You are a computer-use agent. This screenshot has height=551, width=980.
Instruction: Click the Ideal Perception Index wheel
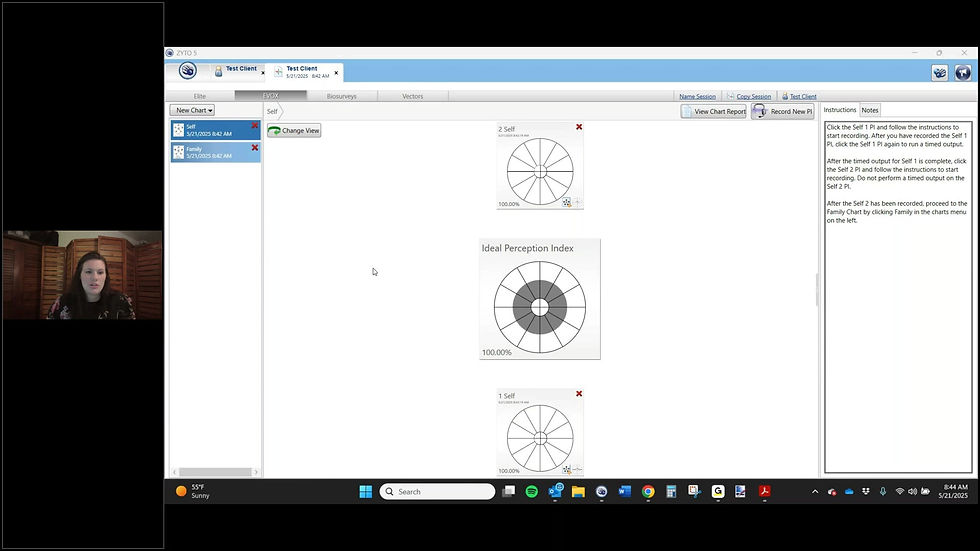[x=540, y=307]
